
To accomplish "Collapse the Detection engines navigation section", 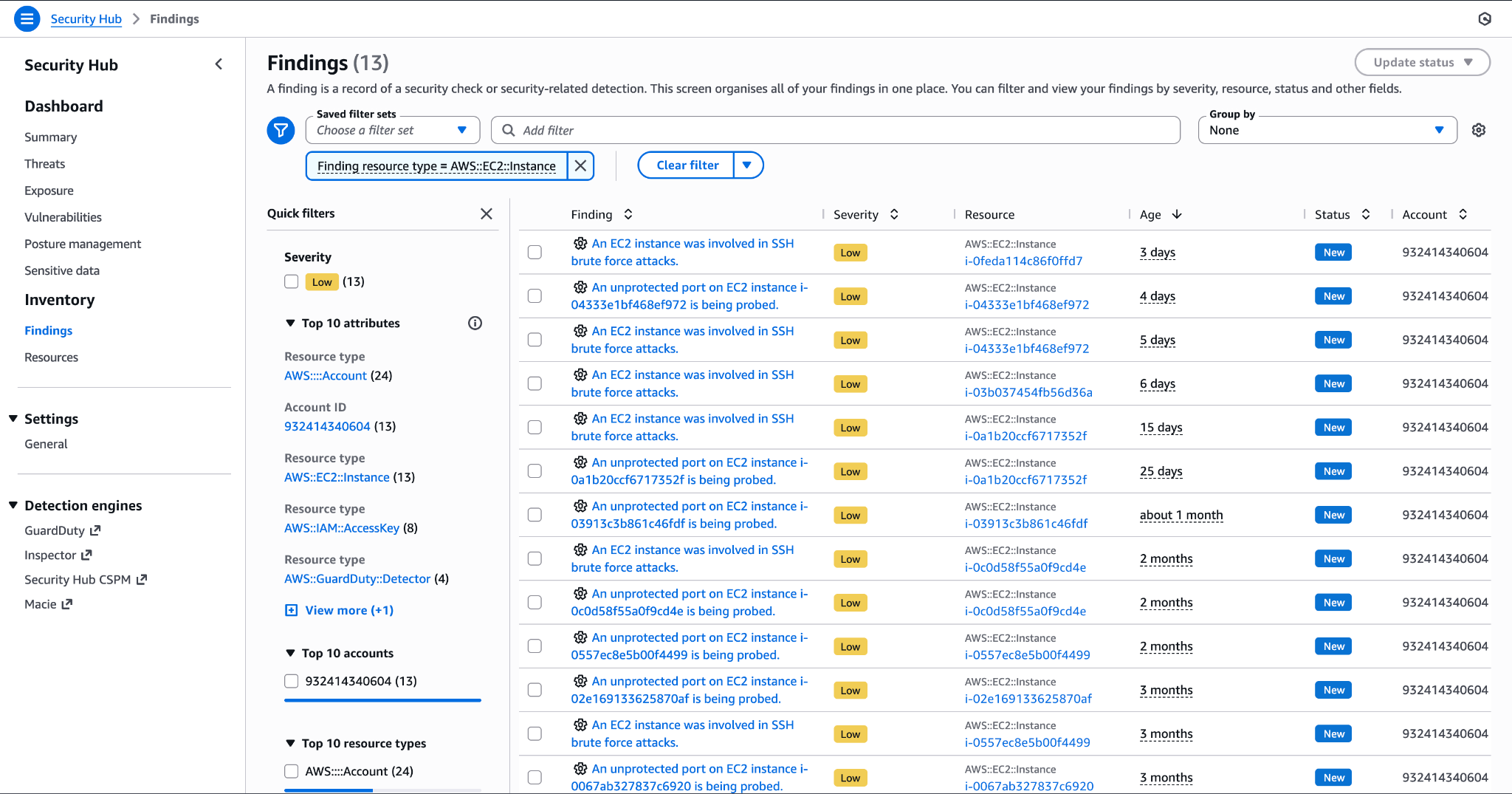I will tap(13, 505).
